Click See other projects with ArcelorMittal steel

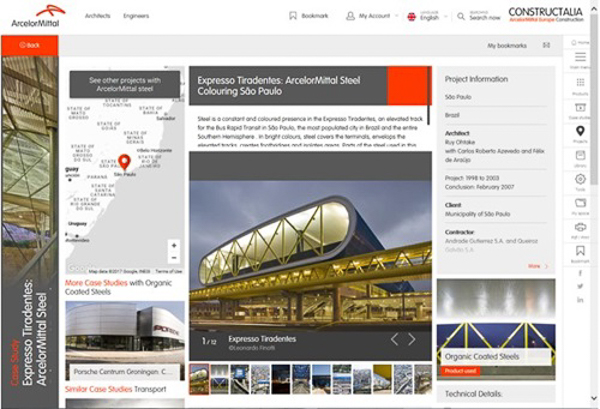click(123, 84)
